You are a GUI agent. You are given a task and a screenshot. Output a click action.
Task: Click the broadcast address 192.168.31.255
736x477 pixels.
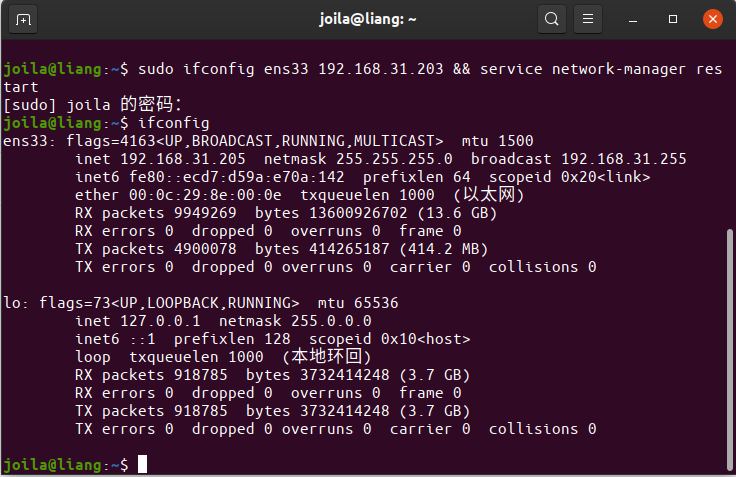(624, 159)
